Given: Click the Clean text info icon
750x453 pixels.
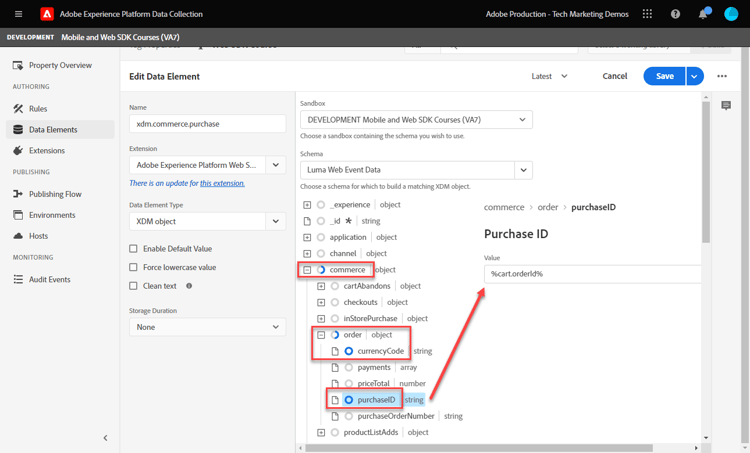Looking at the screenshot, I should tap(189, 286).
